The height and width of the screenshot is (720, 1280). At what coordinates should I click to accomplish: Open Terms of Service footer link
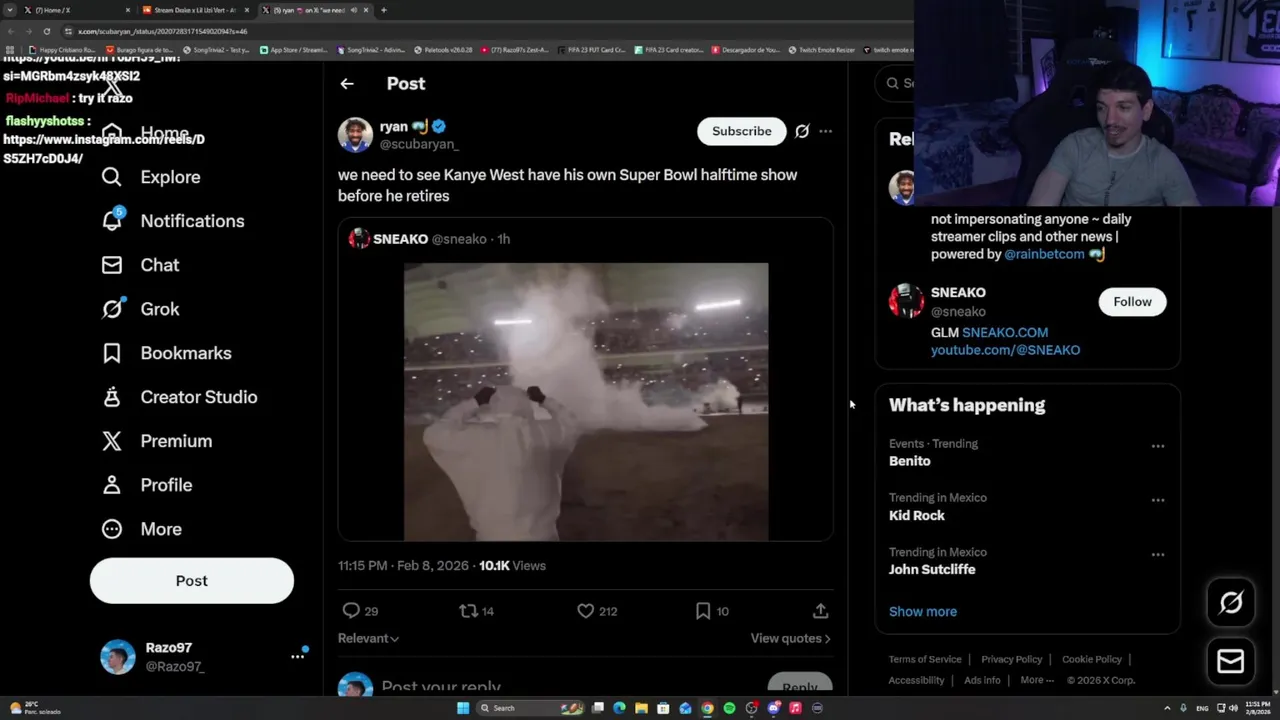click(x=925, y=659)
